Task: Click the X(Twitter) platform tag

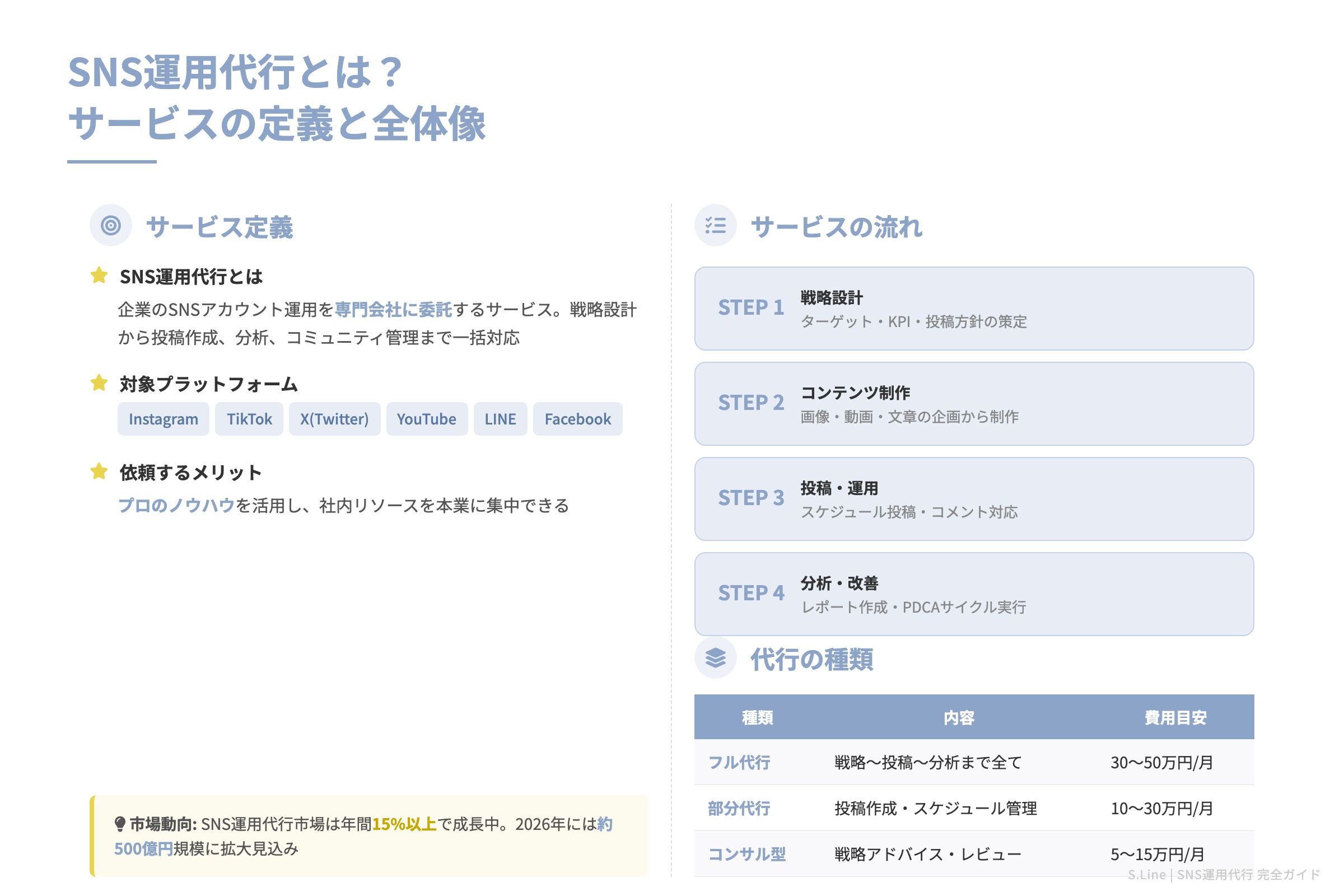Action: (334, 419)
